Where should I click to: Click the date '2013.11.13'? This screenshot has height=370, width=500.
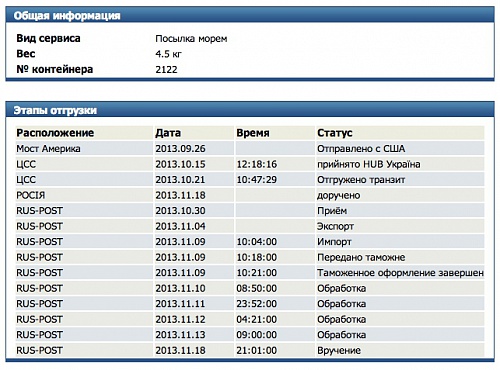pos(180,335)
